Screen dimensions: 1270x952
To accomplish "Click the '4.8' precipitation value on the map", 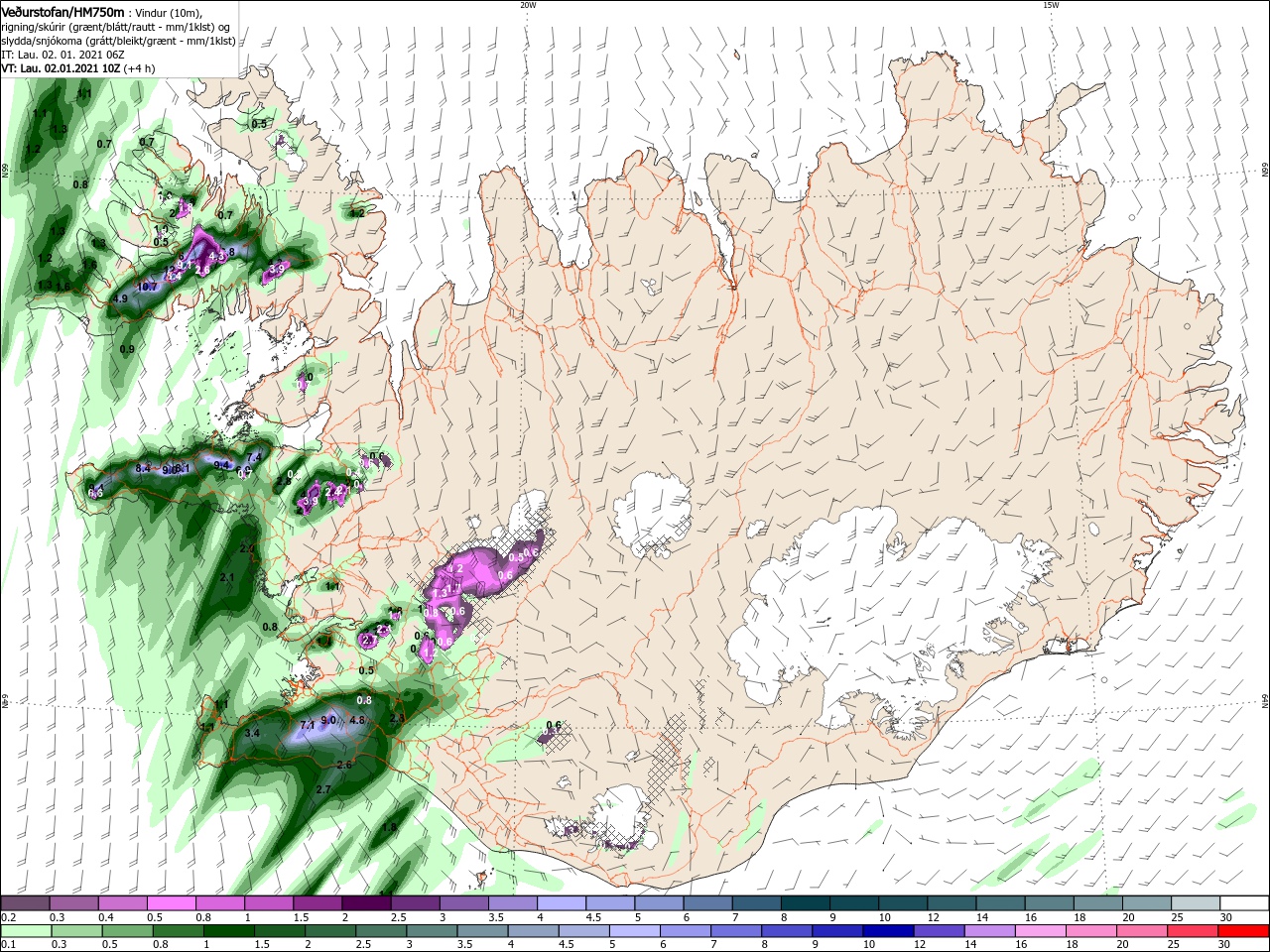I will tap(358, 721).
